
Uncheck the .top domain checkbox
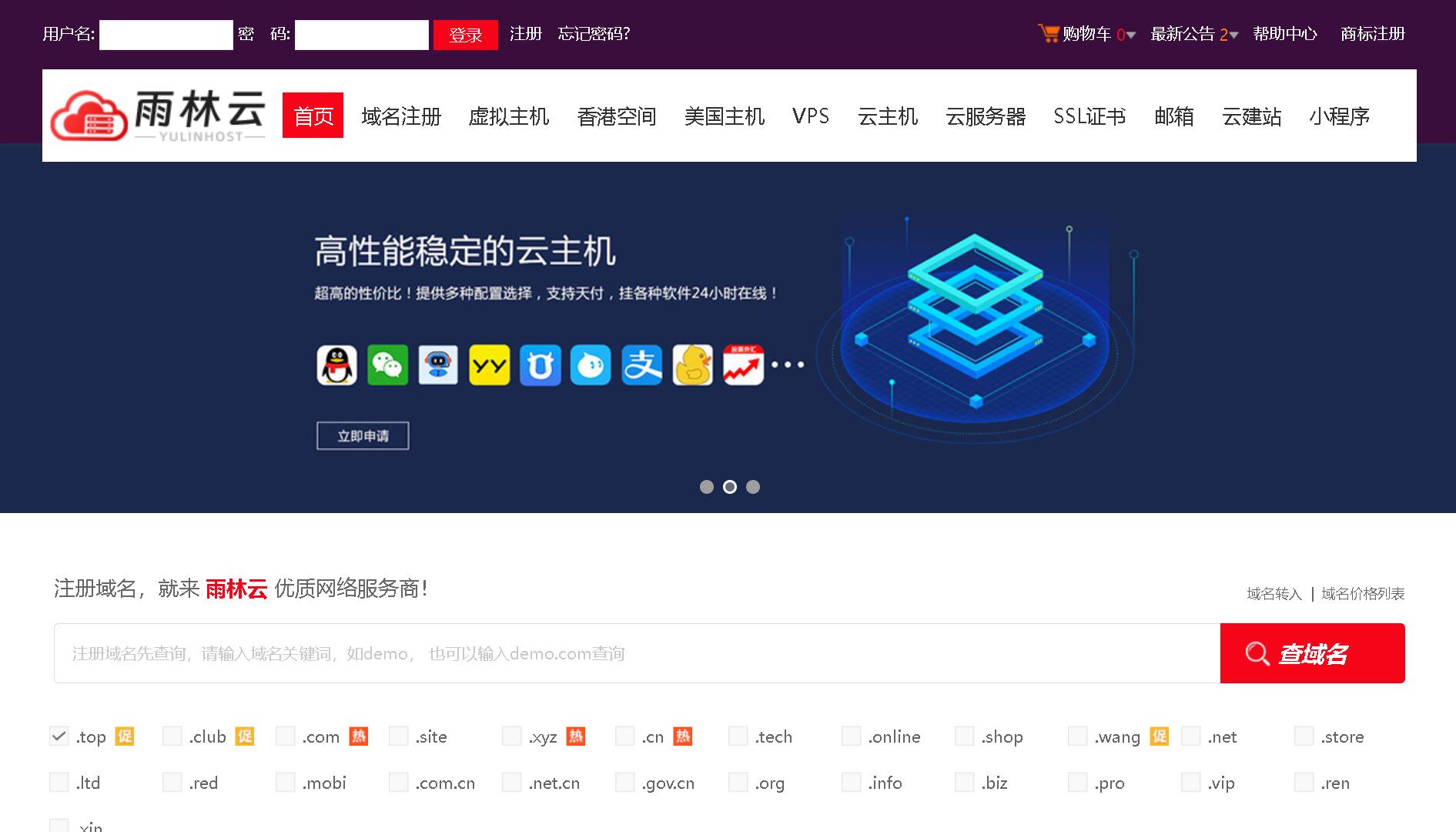(x=59, y=736)
